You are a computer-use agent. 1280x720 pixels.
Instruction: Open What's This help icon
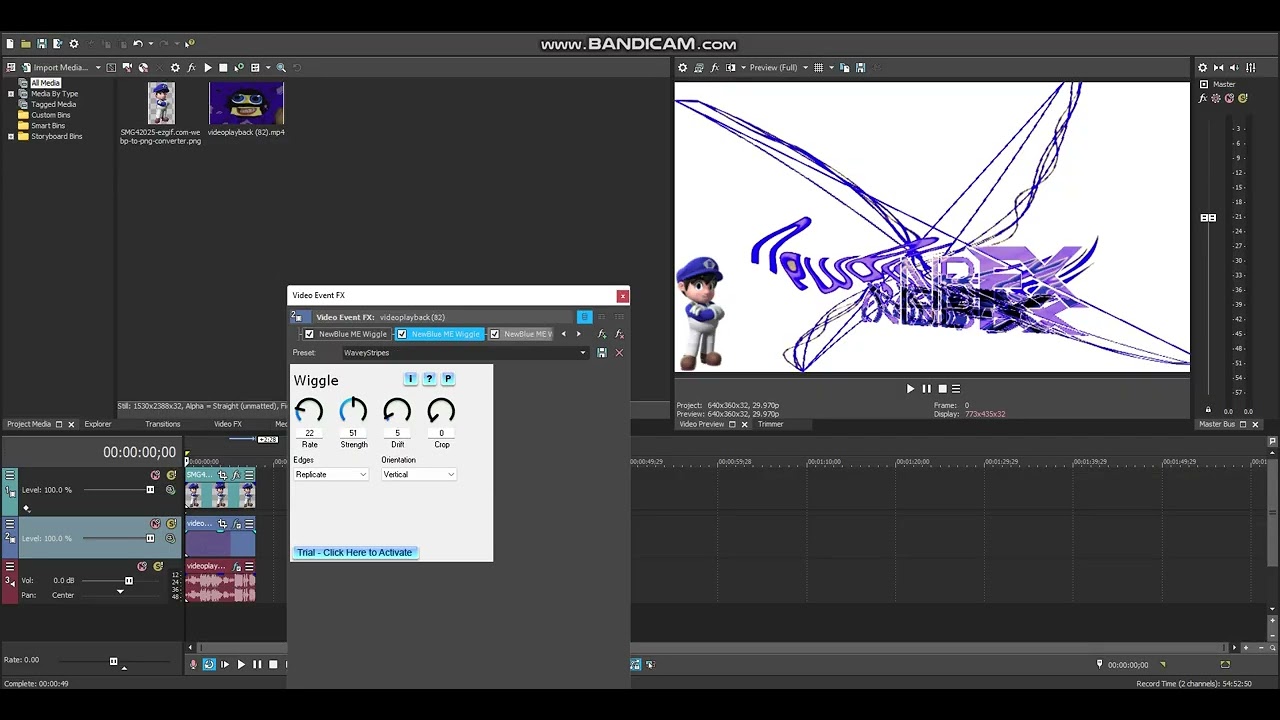[x=189, y=43]
